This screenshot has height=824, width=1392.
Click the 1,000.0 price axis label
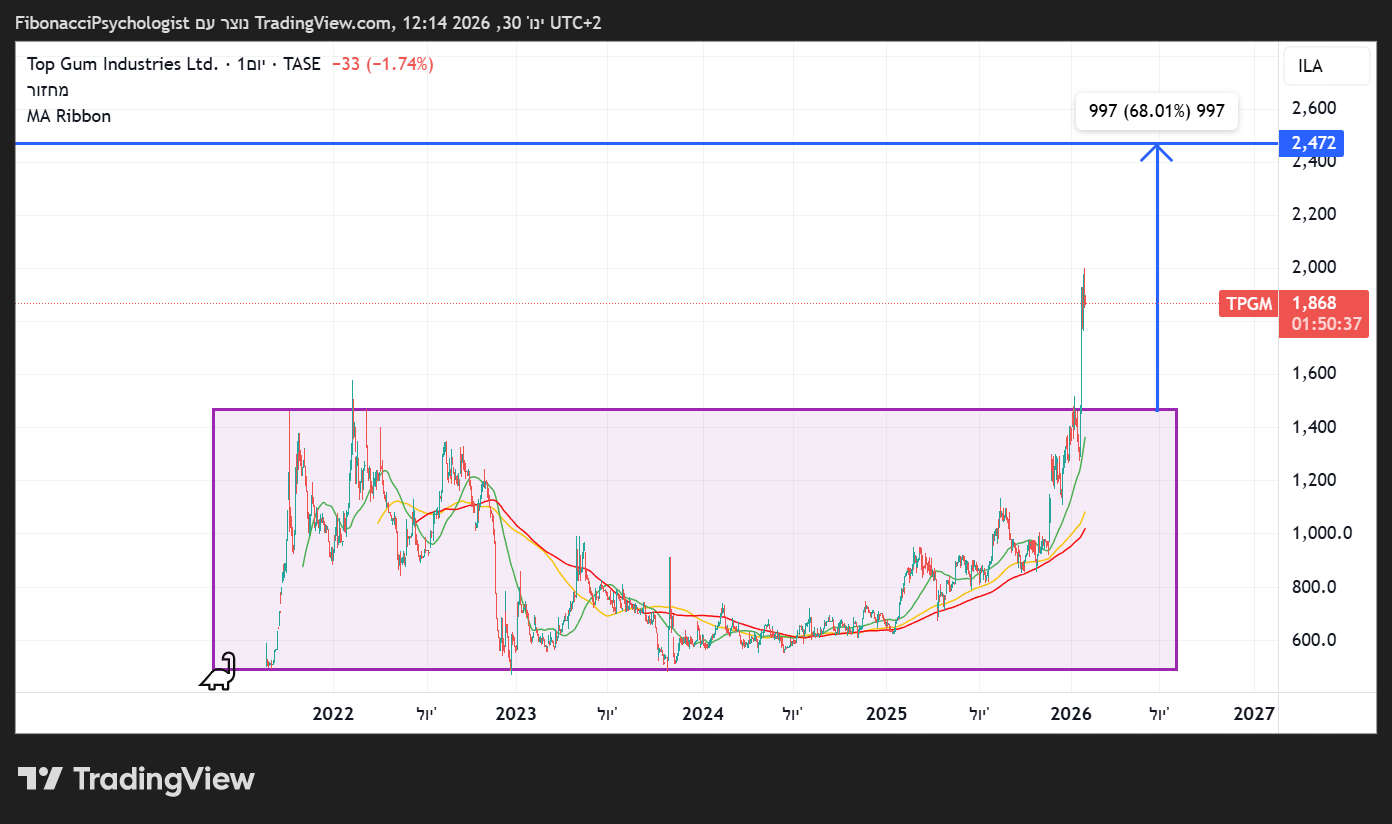tap(1321, 533)
